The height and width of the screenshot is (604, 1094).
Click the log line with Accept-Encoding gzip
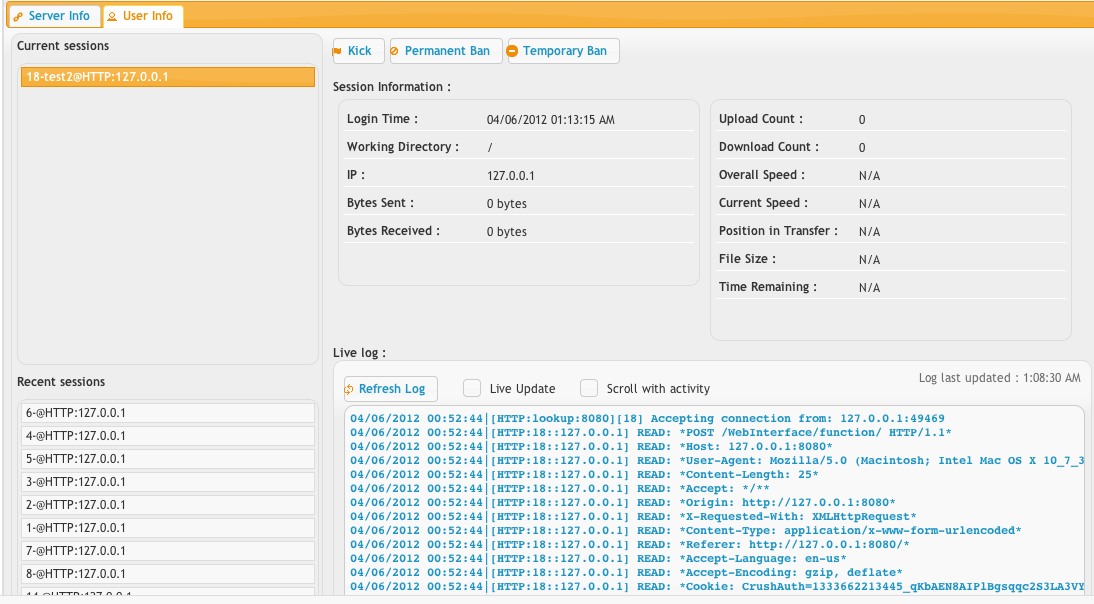tap(626, 572)
